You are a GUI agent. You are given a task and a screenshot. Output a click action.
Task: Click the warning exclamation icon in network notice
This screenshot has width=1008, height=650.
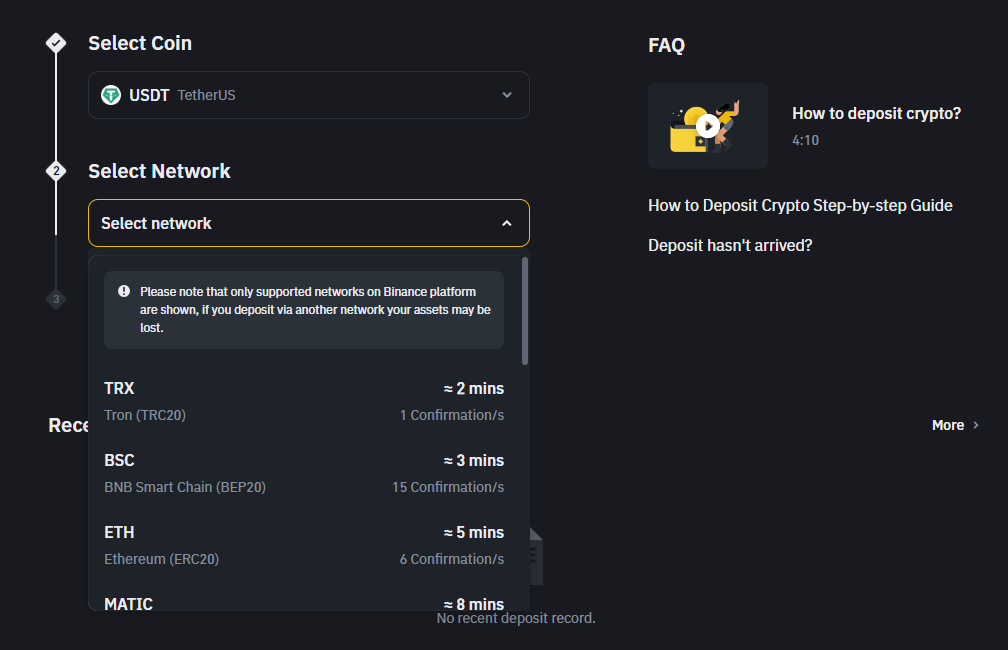pos(124,291)
